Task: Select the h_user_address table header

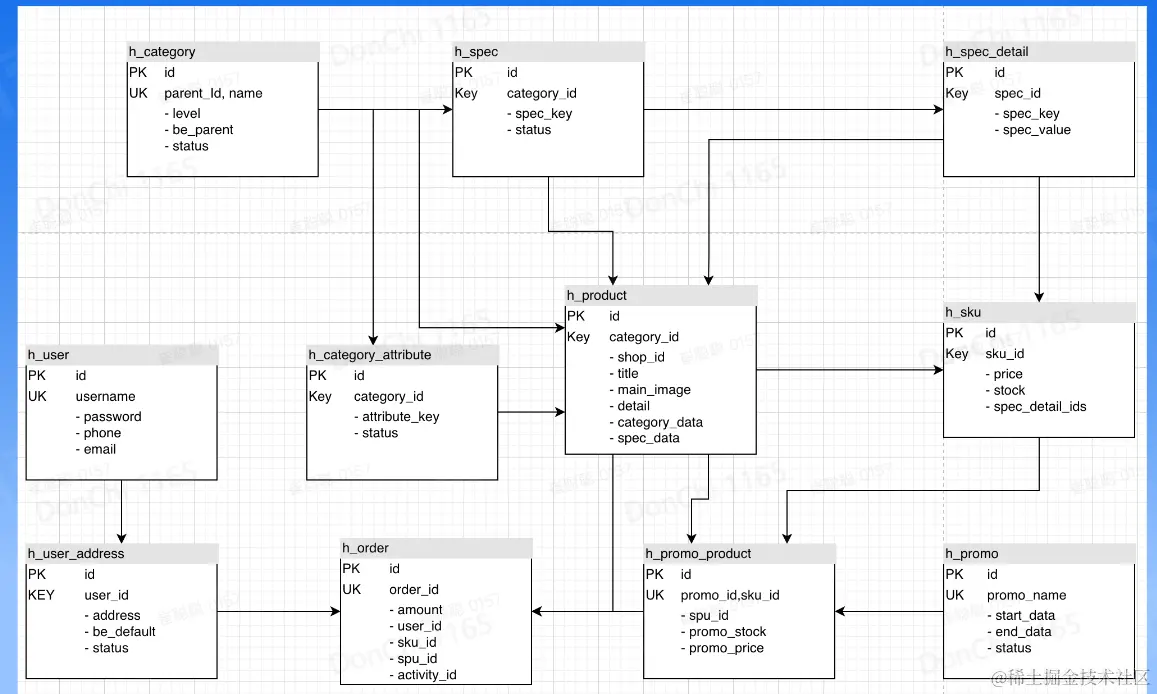Action: click(122, 554)
